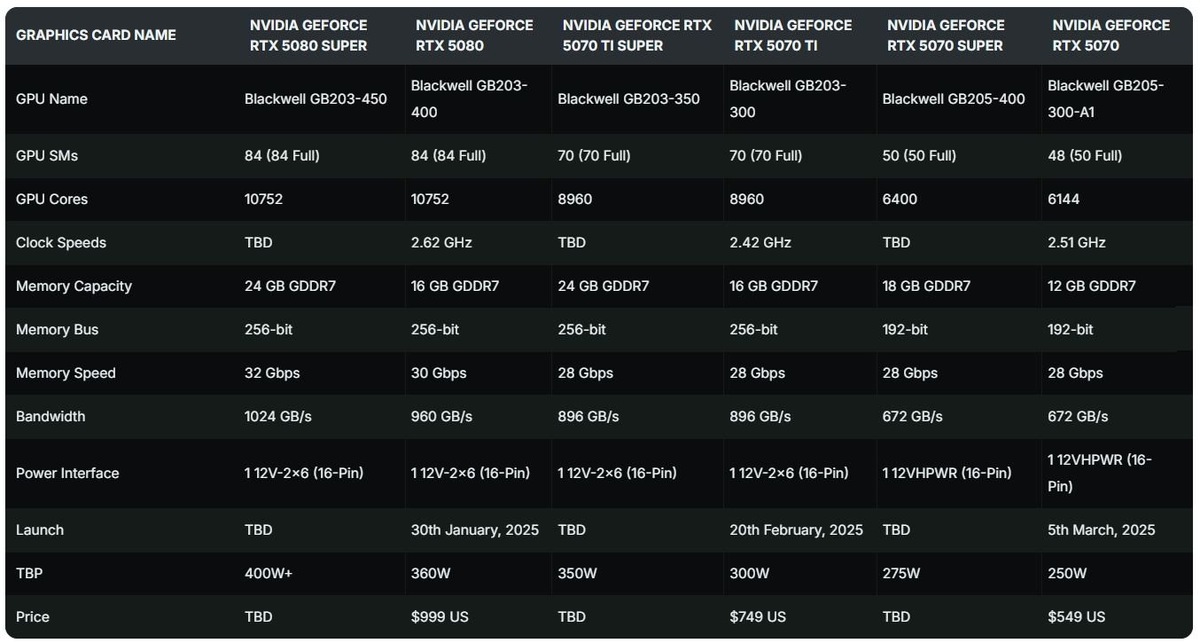The width and height of the screenshot is (1200, 643).
Task: Click the Memory Bus row label
Action: click(57, 329)
